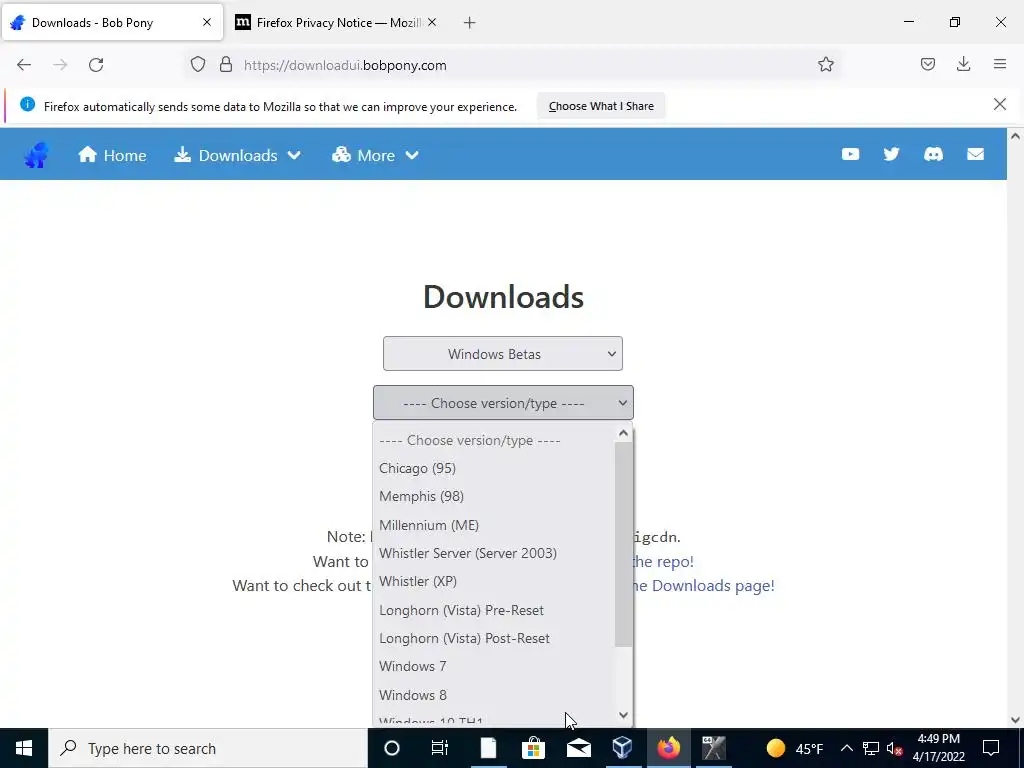Reload the page with the refresh icon
This screenshot has width=1024, height=768.
tap(96, 65)
